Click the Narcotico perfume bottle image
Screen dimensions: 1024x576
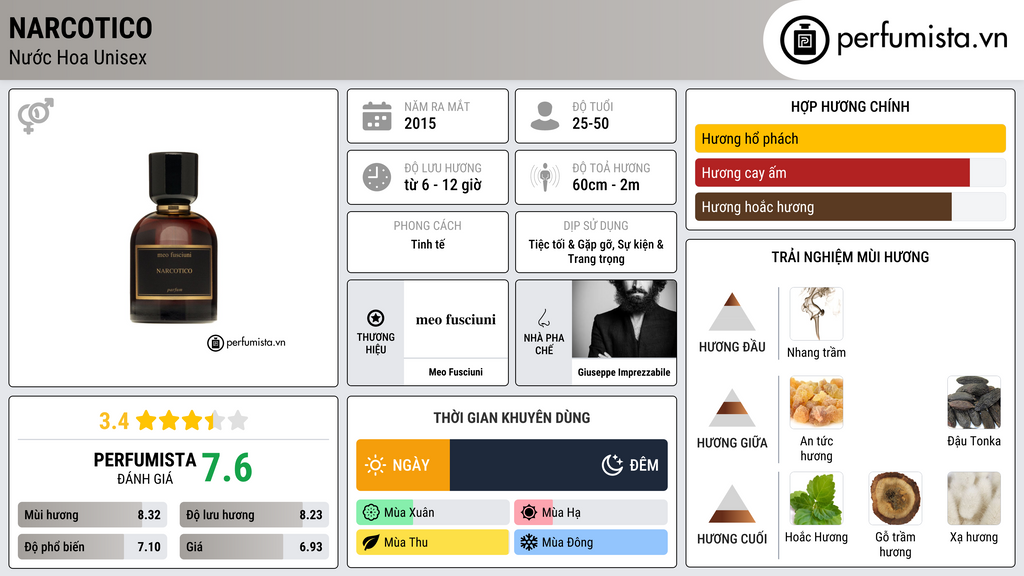173,238
